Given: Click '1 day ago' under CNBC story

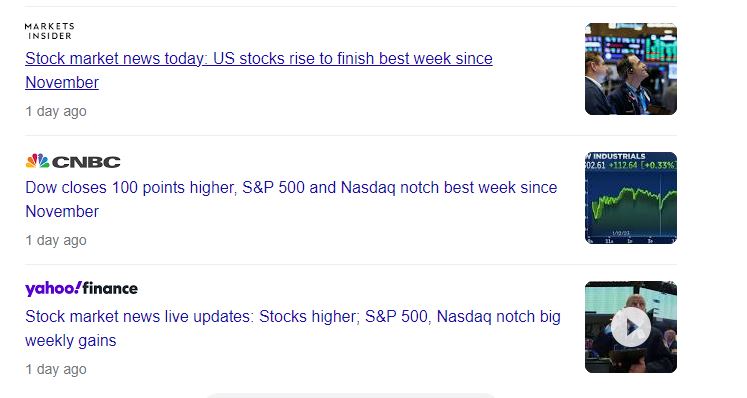Looking at the screenshot, I should 56,241.
